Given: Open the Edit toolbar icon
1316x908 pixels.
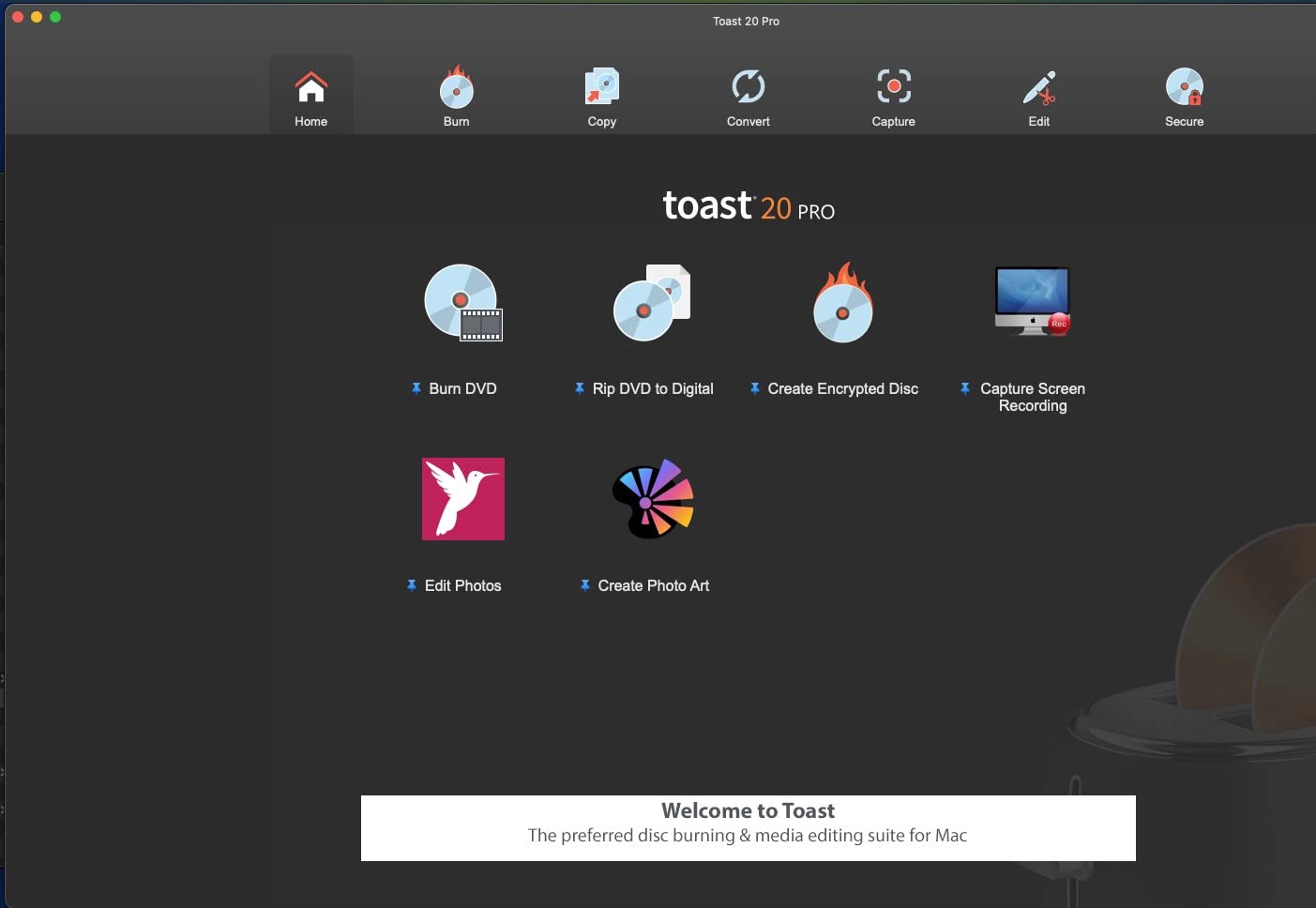Looking at the screenshot, I should (x=1039, y=87).
